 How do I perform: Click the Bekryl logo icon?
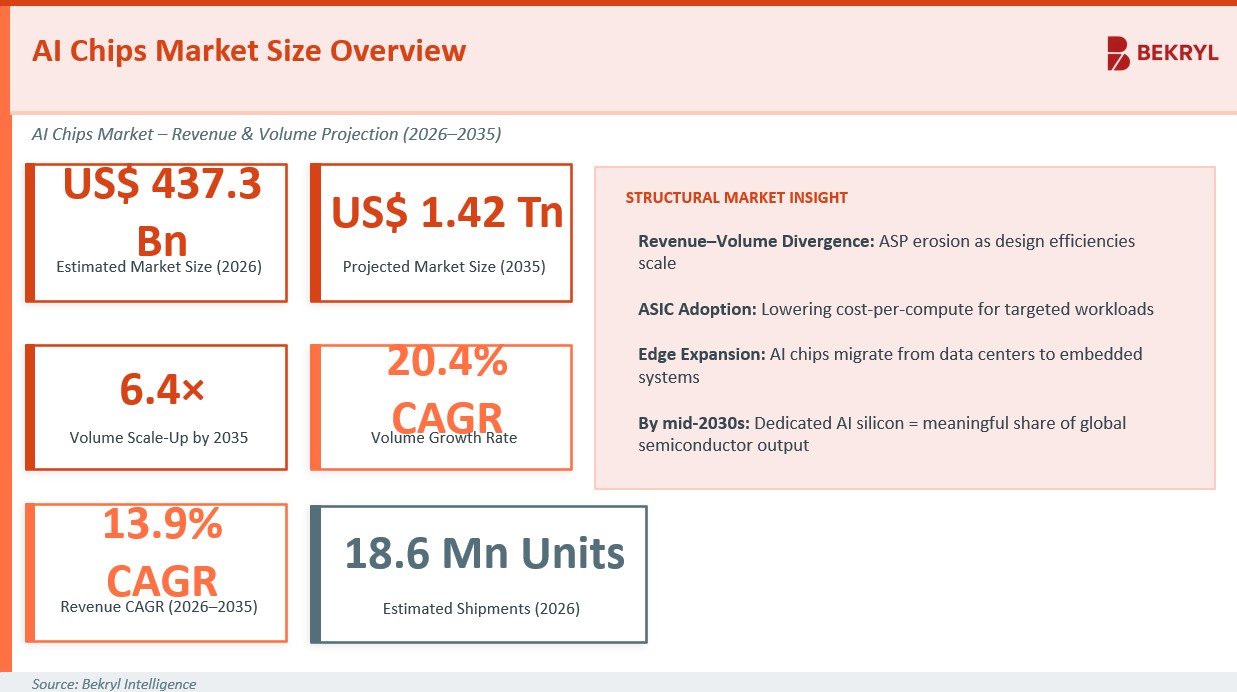point(1118,53)
